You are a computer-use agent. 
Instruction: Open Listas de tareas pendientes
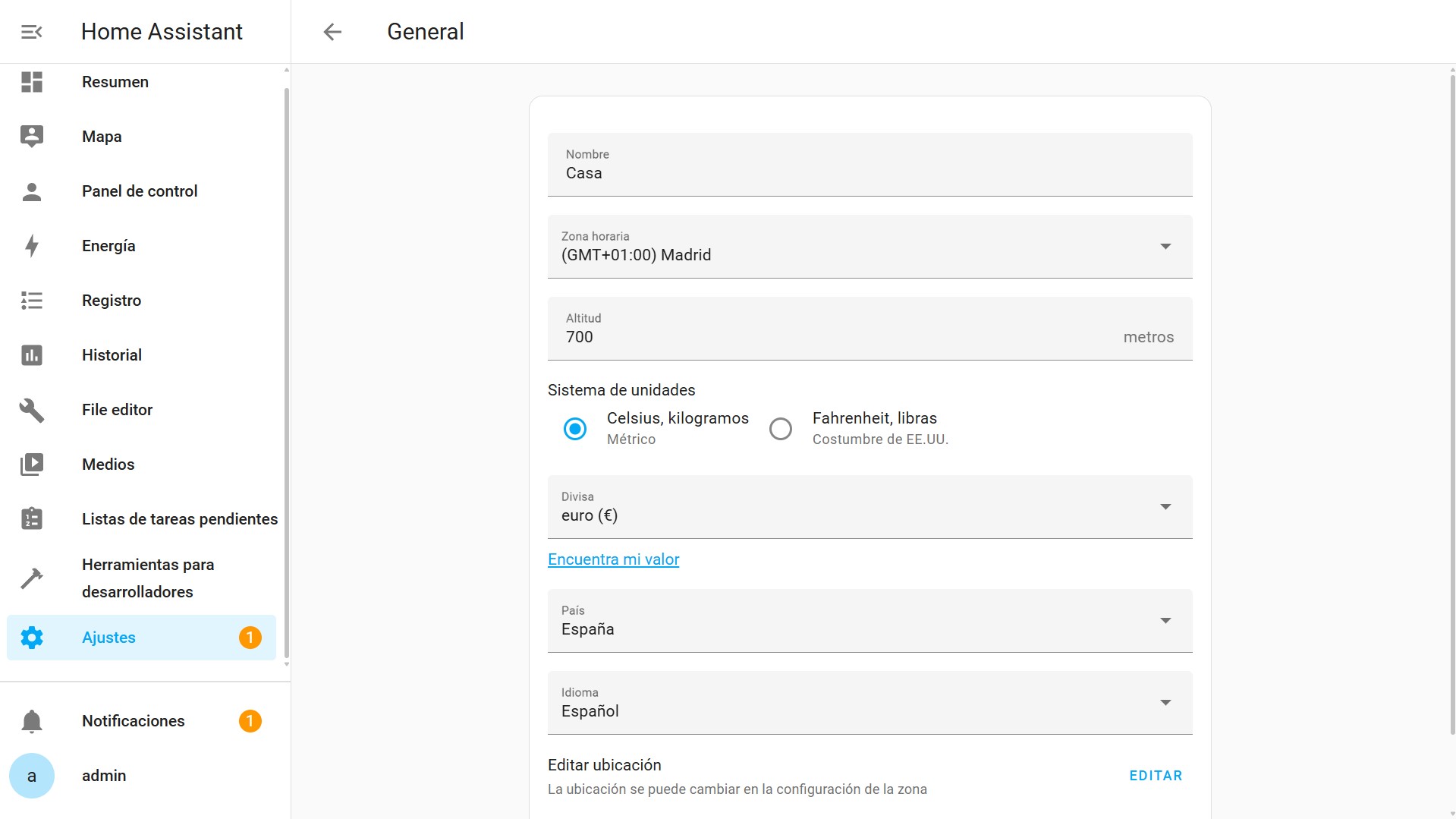tap(179, 519)
